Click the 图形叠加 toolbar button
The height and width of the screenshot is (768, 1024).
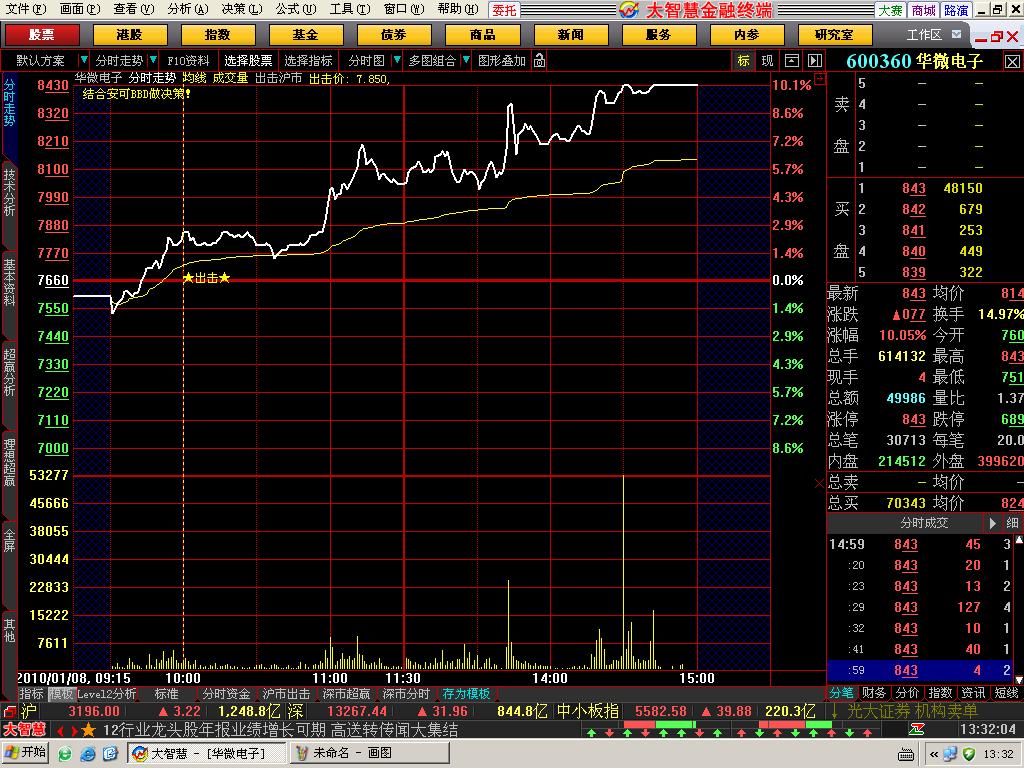click(x=502, y=61)
